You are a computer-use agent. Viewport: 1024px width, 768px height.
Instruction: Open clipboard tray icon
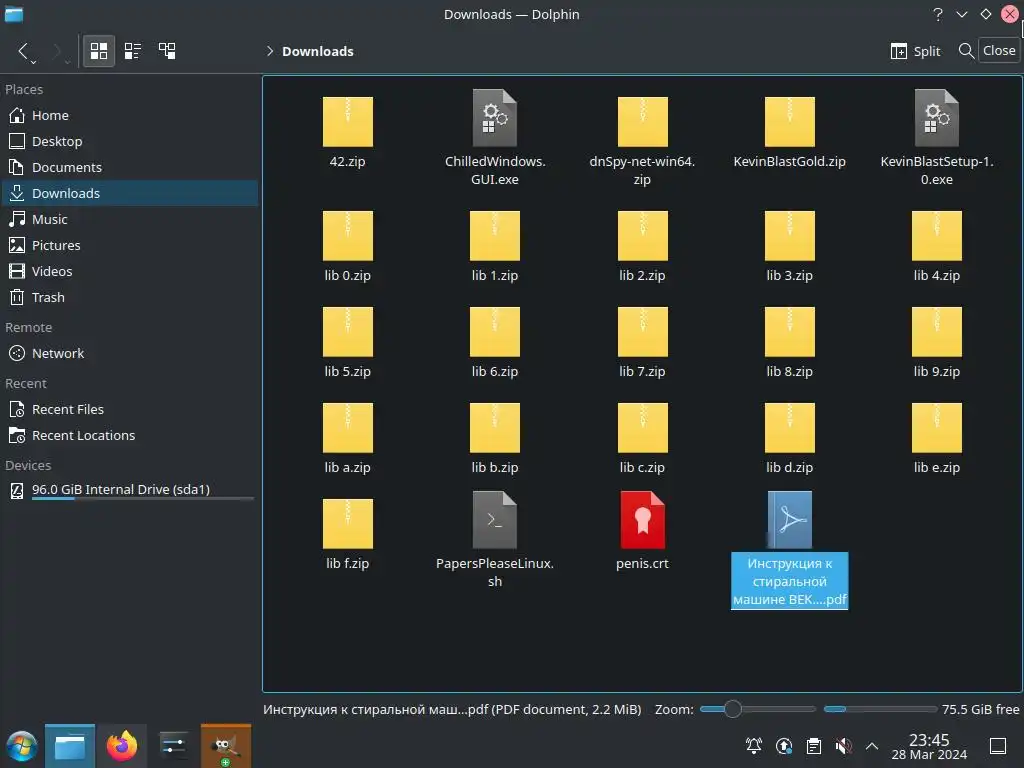click(x=814, y=746)
